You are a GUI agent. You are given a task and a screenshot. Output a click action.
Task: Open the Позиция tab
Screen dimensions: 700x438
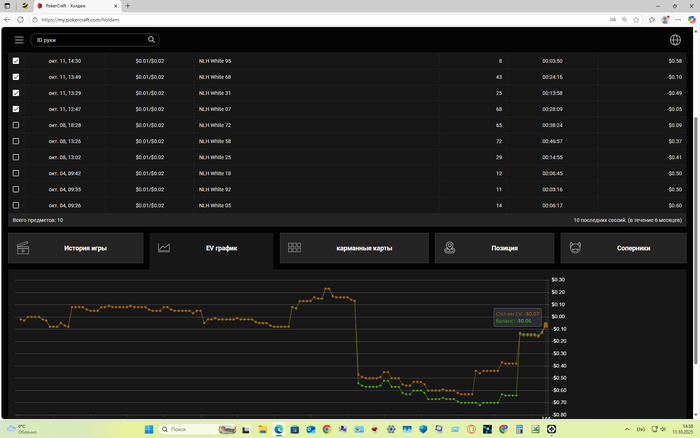tap(494, 248)
